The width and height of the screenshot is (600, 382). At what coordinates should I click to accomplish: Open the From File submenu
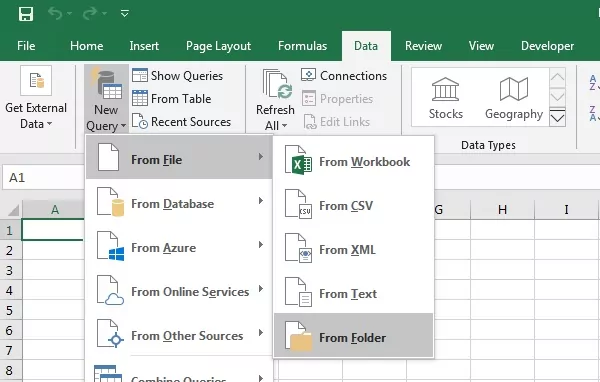coord(179,157)
